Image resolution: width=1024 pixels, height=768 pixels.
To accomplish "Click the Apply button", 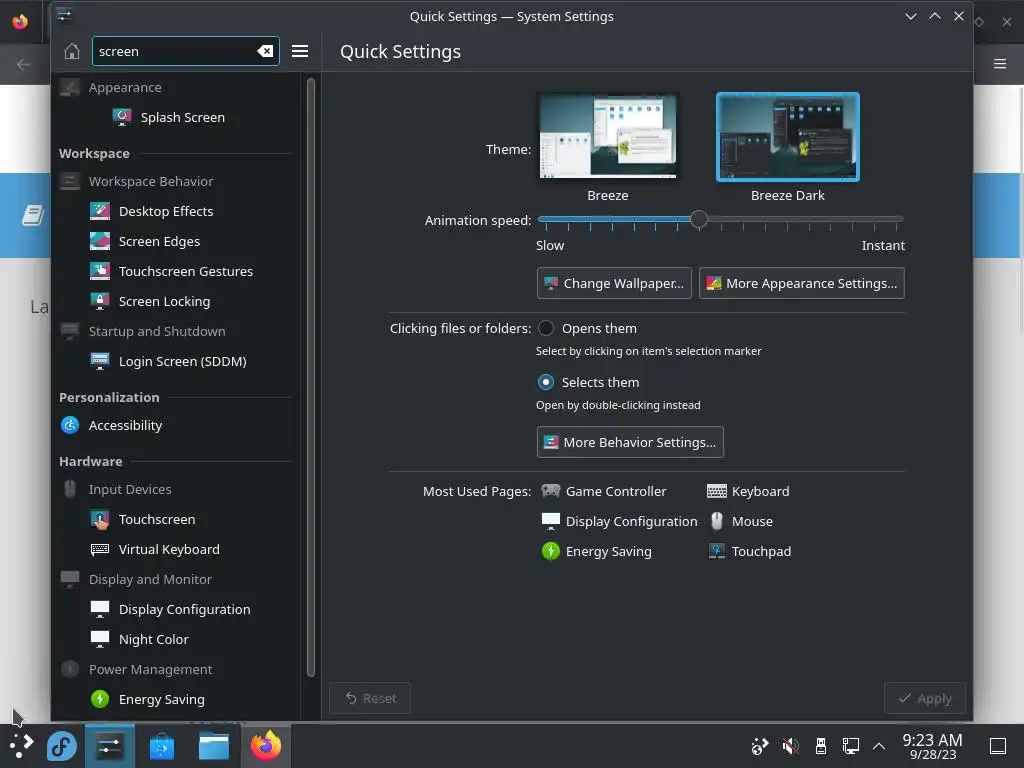I will 925,699.
